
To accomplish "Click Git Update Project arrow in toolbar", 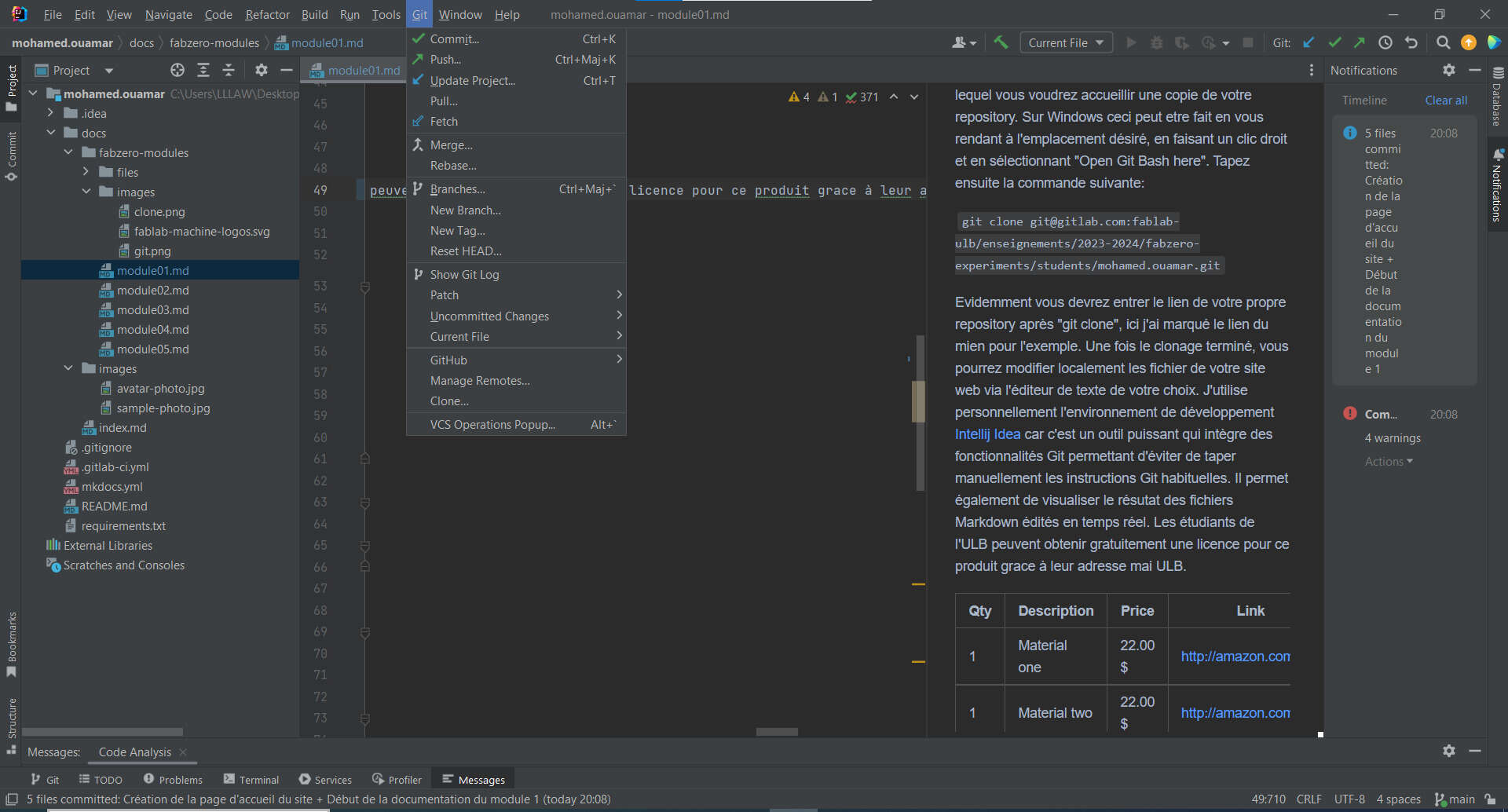I will click(x=1309, y=42).
